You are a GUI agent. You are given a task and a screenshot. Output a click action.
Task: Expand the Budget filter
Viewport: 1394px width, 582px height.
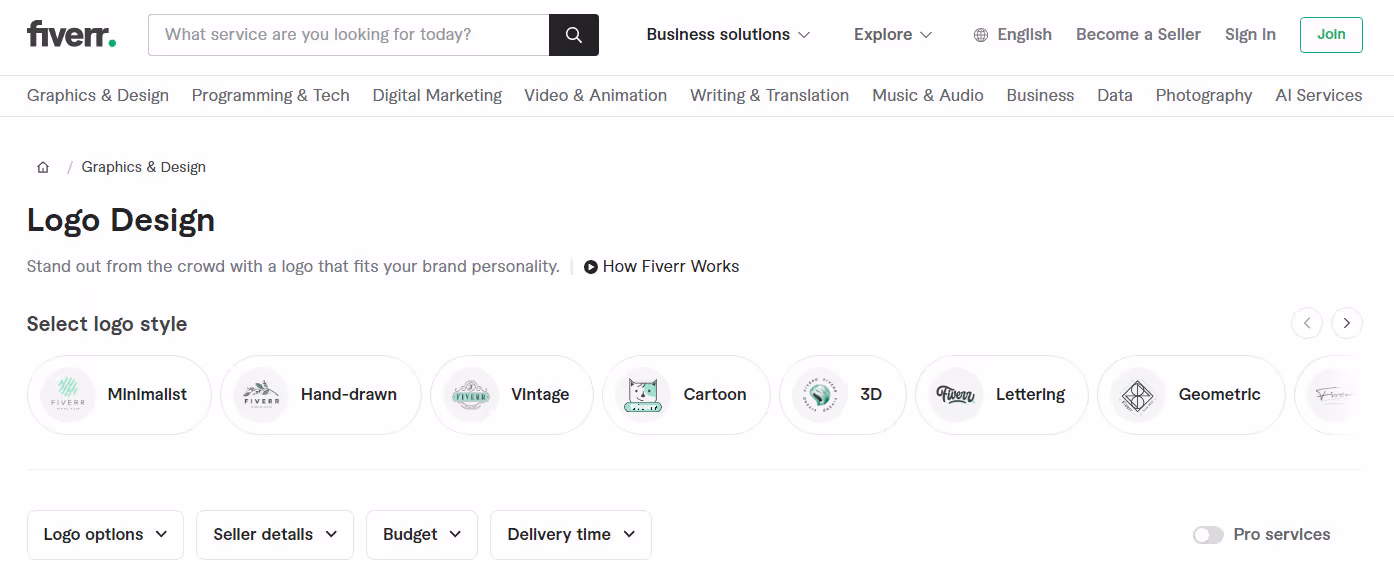[x=422, y=535]
